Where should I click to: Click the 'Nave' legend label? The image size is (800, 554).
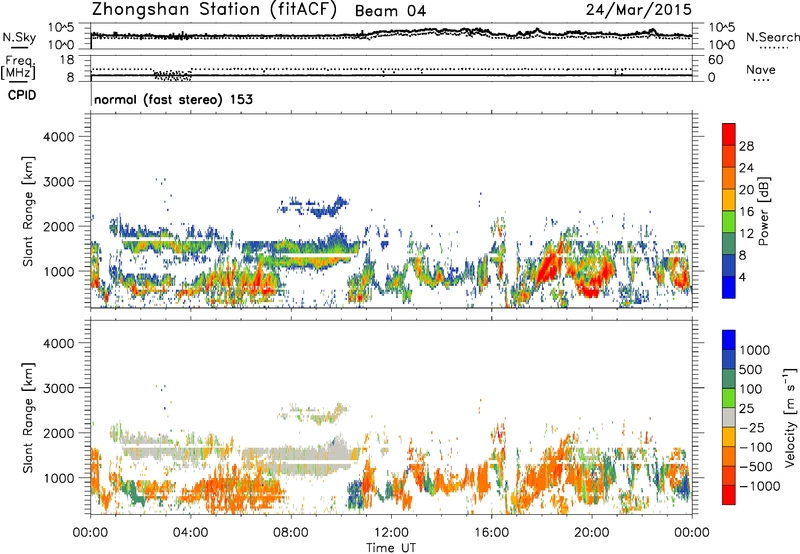[x=761, y=69]
